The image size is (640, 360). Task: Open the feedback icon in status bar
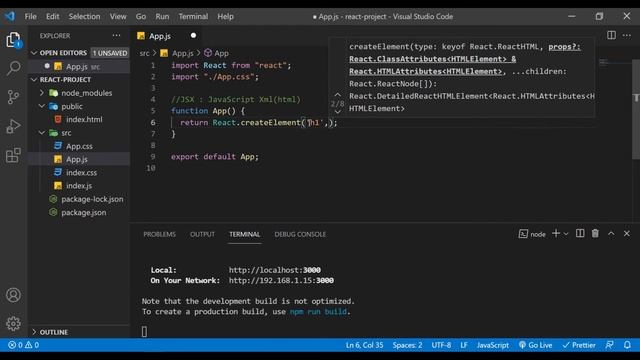[x=609, y=345]
